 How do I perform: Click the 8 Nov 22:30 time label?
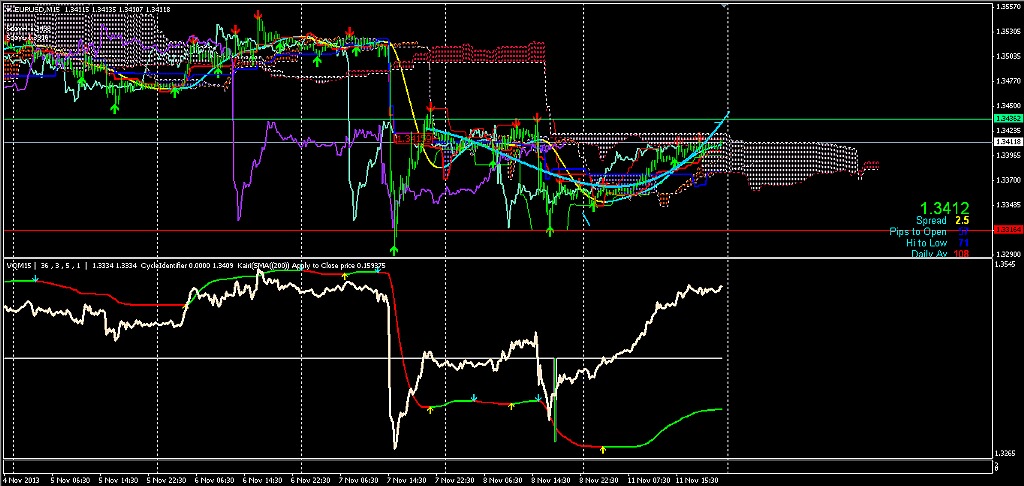click(598, 479)
